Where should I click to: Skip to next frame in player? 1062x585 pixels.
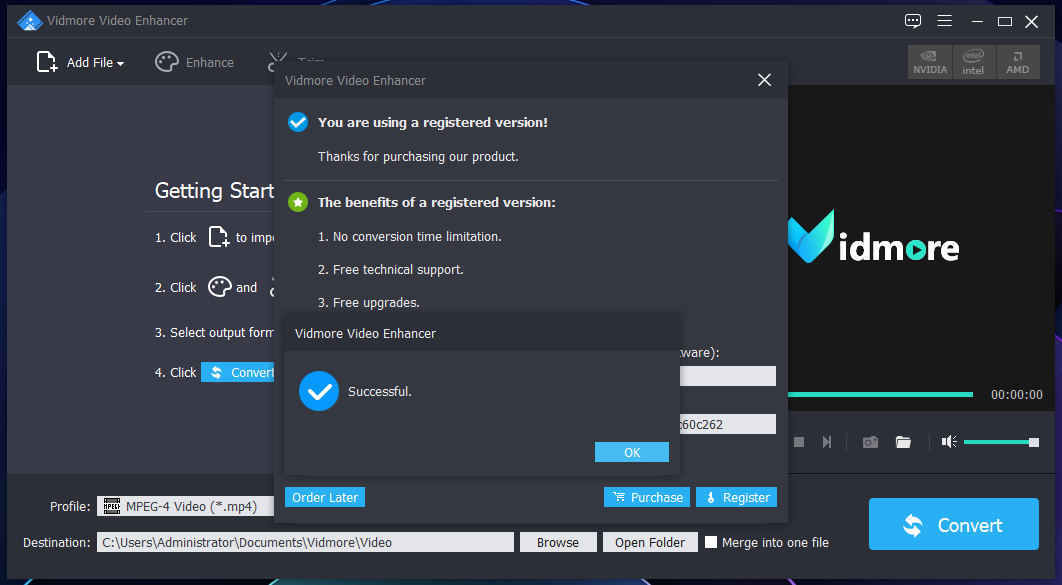click(x=827, y=442)
